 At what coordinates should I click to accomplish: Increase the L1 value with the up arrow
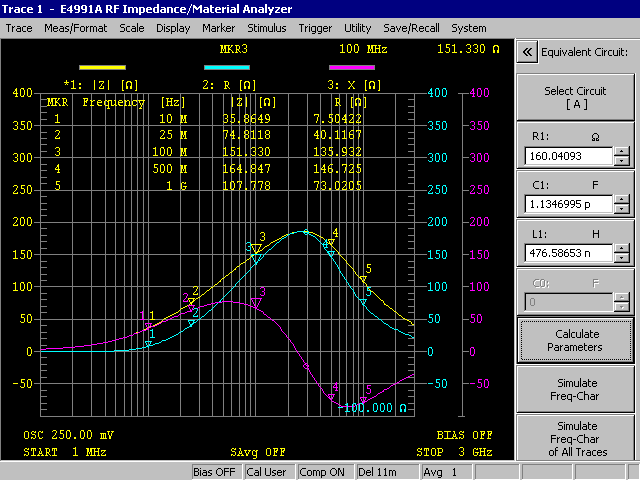[x=622, y=248]
